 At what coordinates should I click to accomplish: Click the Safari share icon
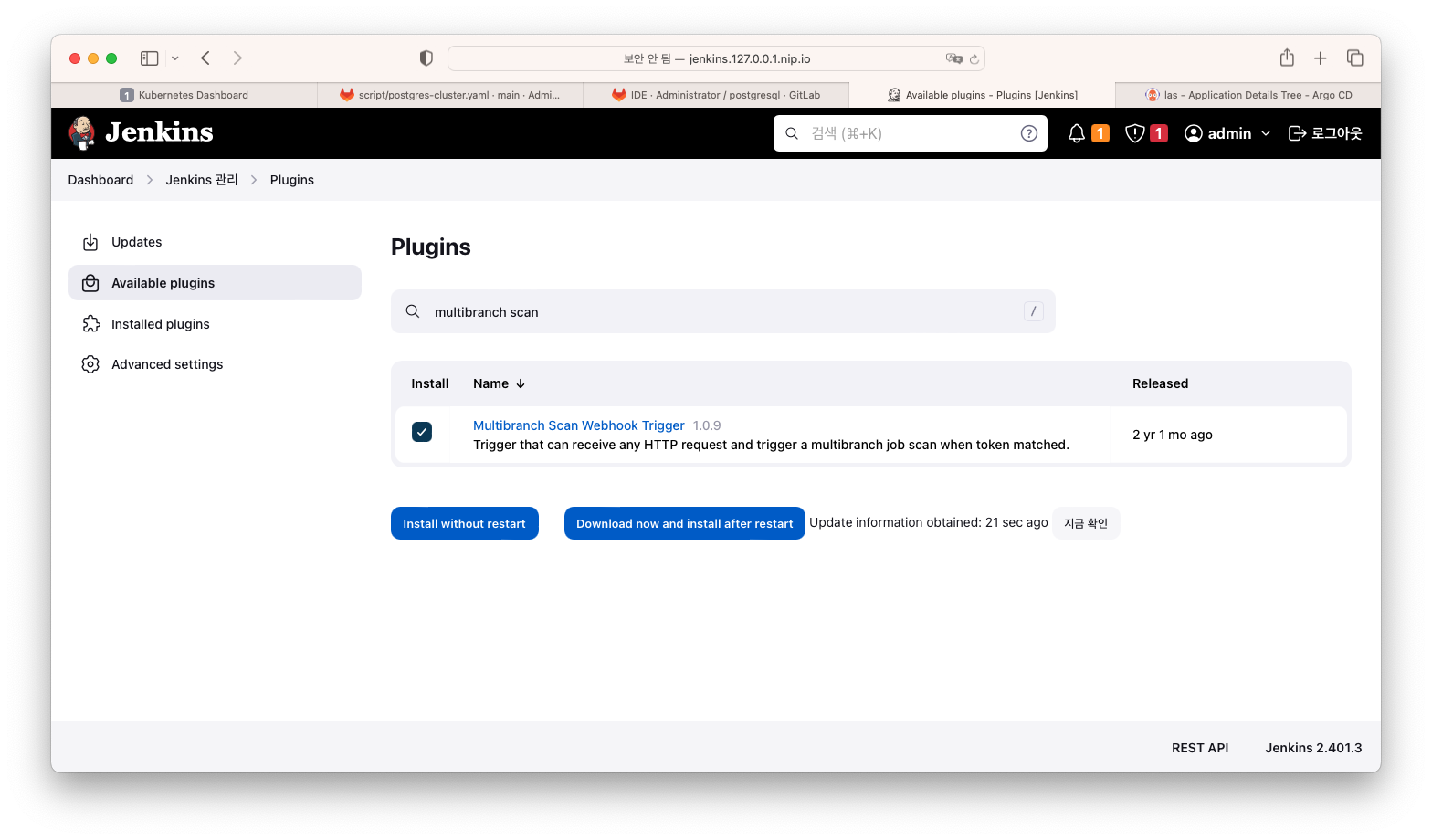point(1287,58)
